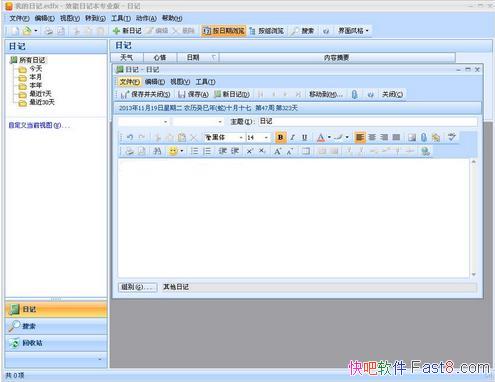The width and height of the screenshot is (495, 382).
Task: Click the green plus 新日记 button in main toolbar
Action: (127, 31)
